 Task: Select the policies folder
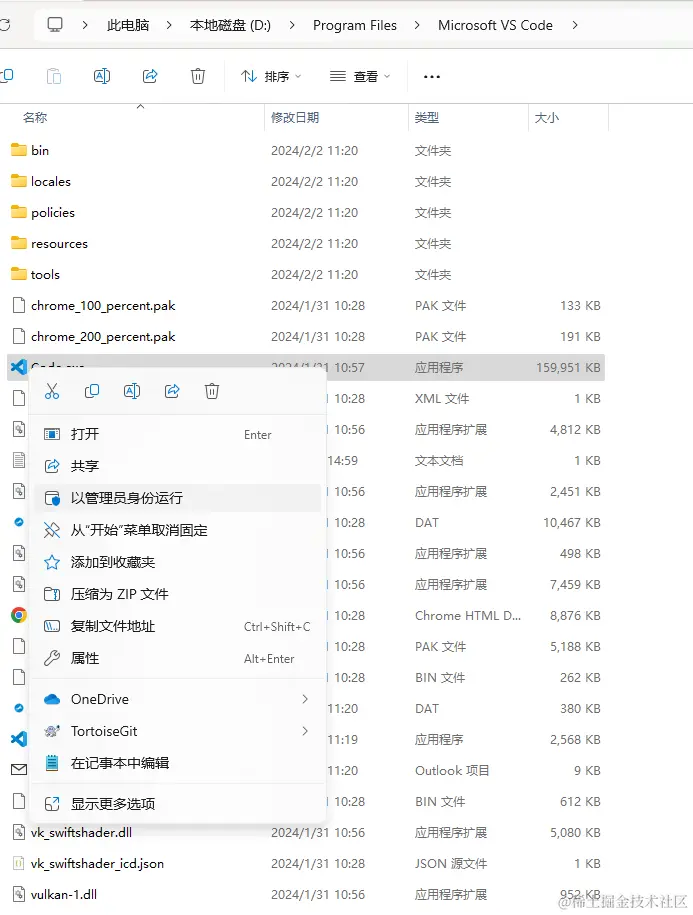coord(53,212)
